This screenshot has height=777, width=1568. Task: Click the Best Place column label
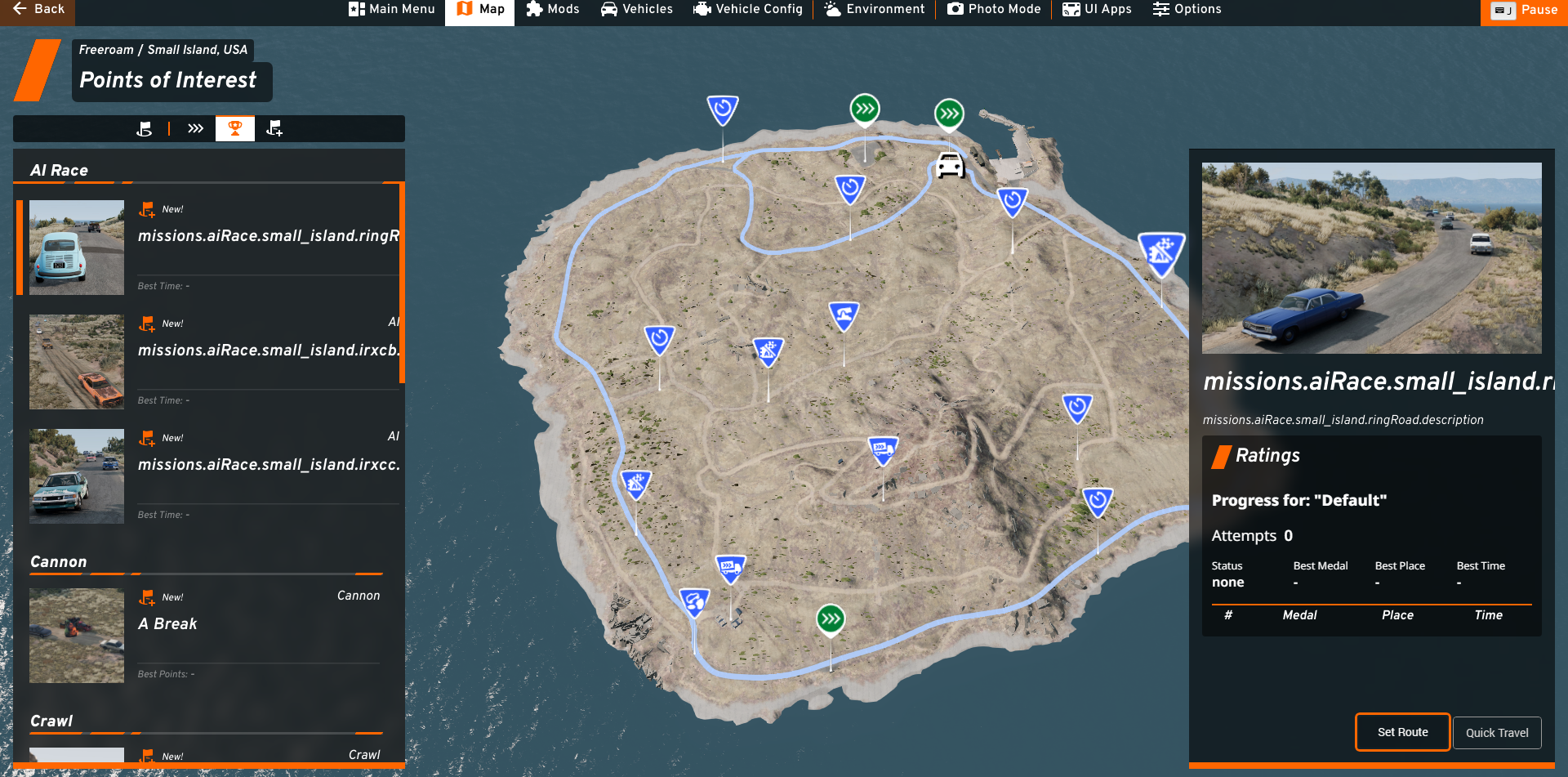click(1400, 566)
